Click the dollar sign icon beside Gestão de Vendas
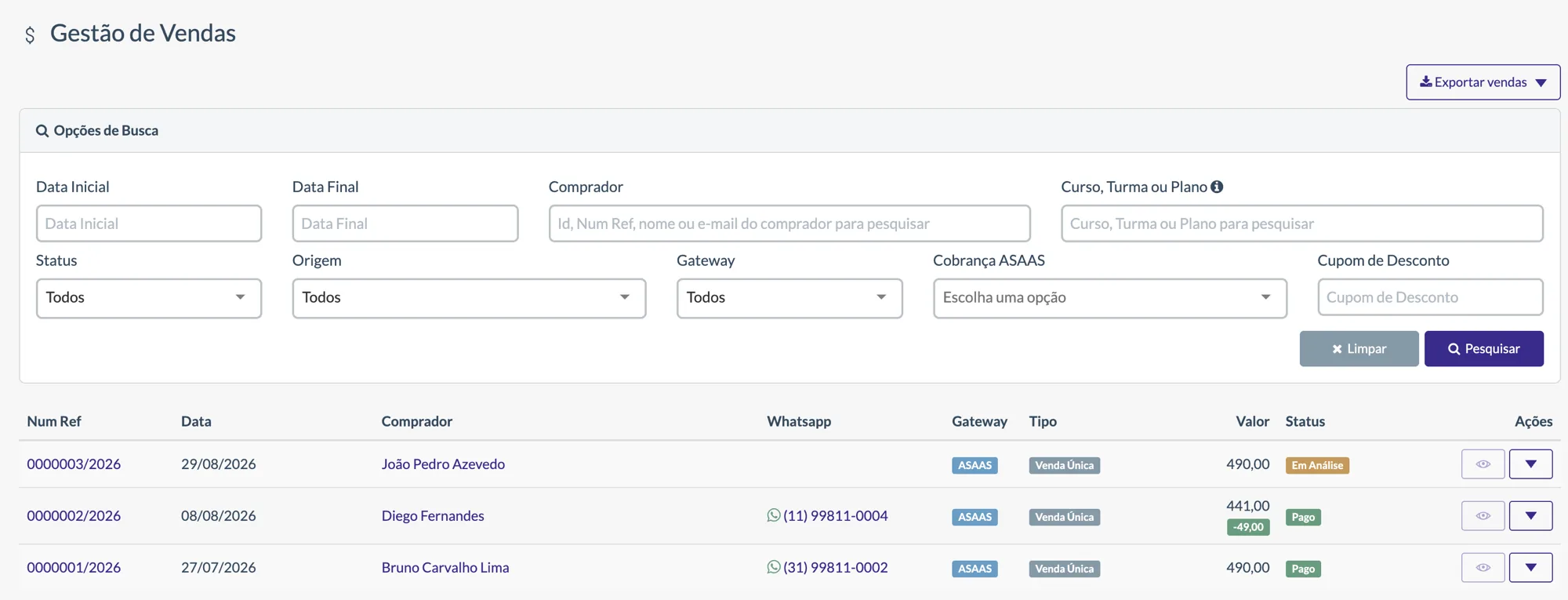This screenshot has width=1568, height=600. 30,35
